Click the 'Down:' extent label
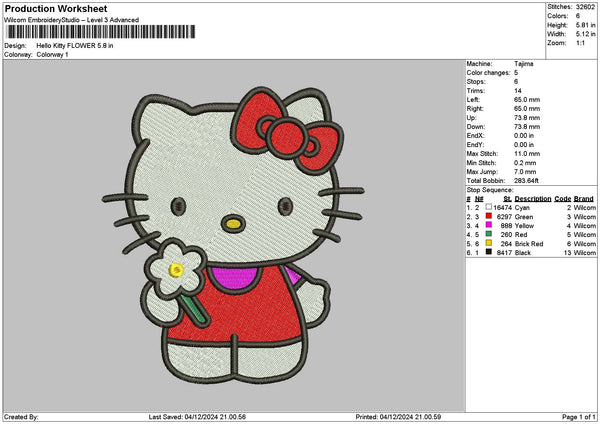Viewport: 600px width, 424px height. coord(475,127)
